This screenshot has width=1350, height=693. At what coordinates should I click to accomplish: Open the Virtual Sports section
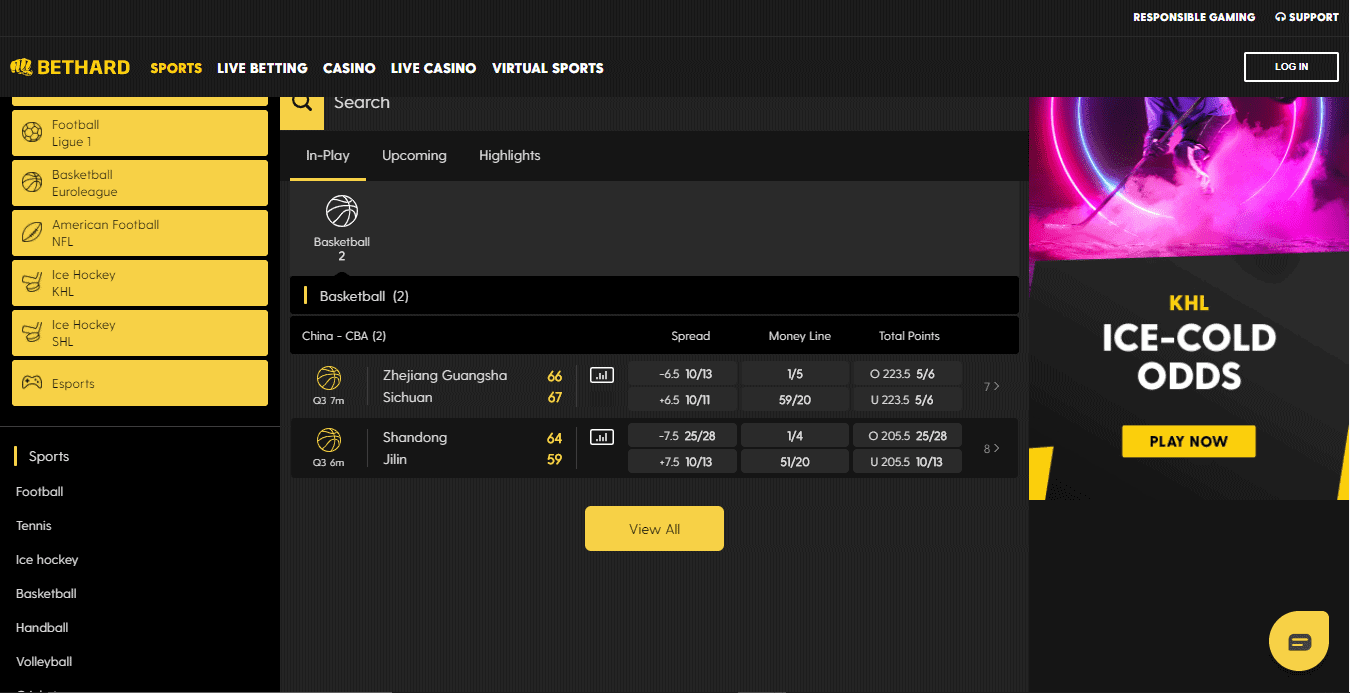[x=548, y=68]
